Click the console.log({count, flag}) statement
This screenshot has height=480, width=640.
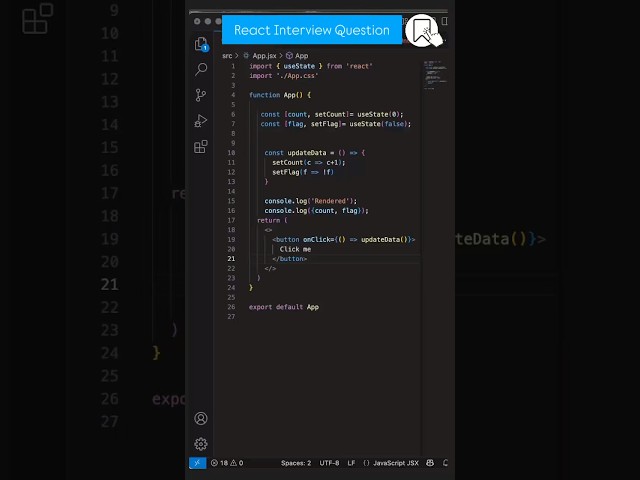coord(316,211)
